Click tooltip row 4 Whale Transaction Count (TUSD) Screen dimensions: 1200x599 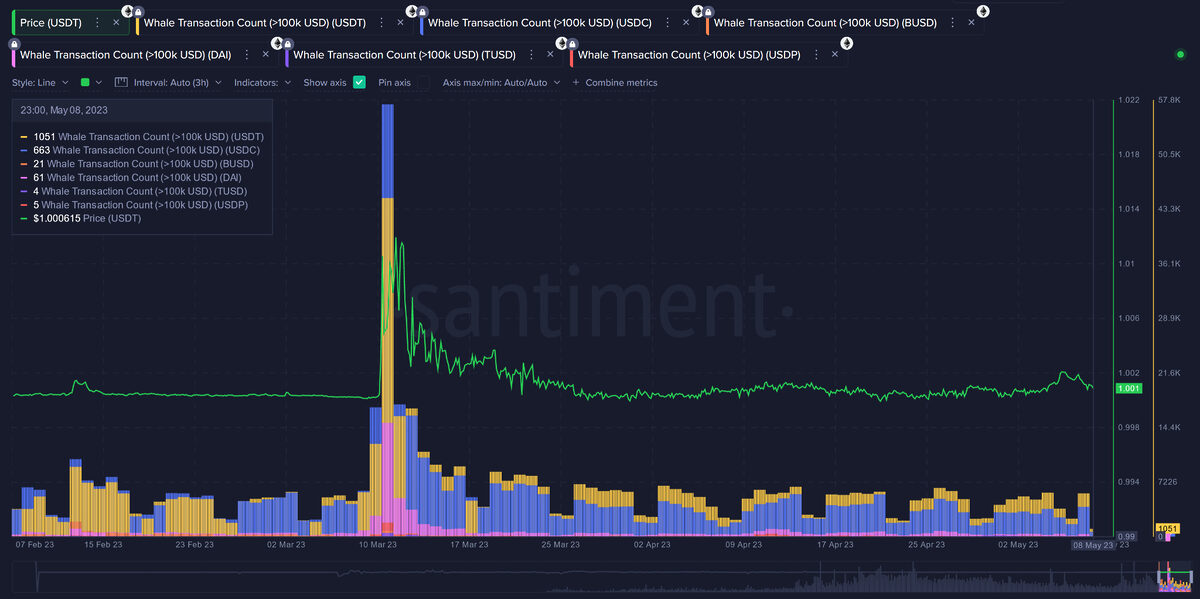click(x=133, y=190)
